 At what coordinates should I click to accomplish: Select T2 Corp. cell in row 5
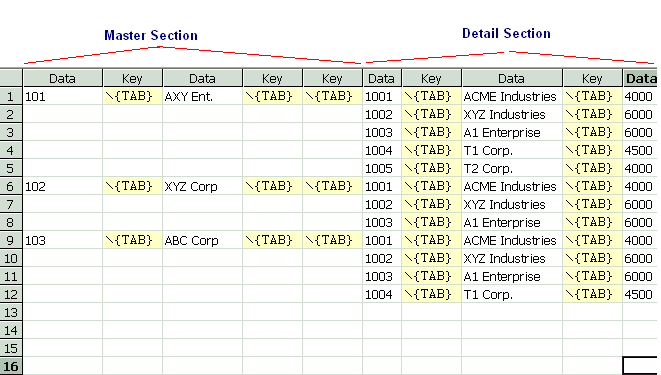coord(512,169)
